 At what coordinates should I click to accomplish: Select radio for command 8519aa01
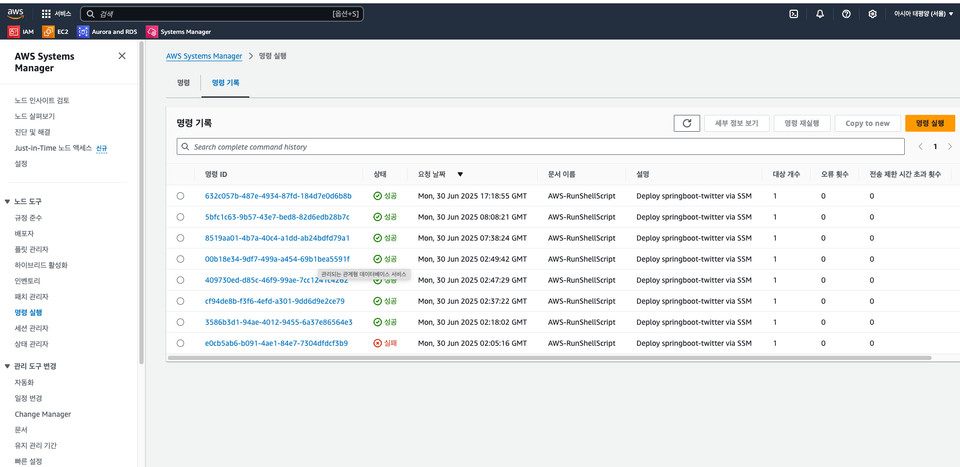point(180,237)
